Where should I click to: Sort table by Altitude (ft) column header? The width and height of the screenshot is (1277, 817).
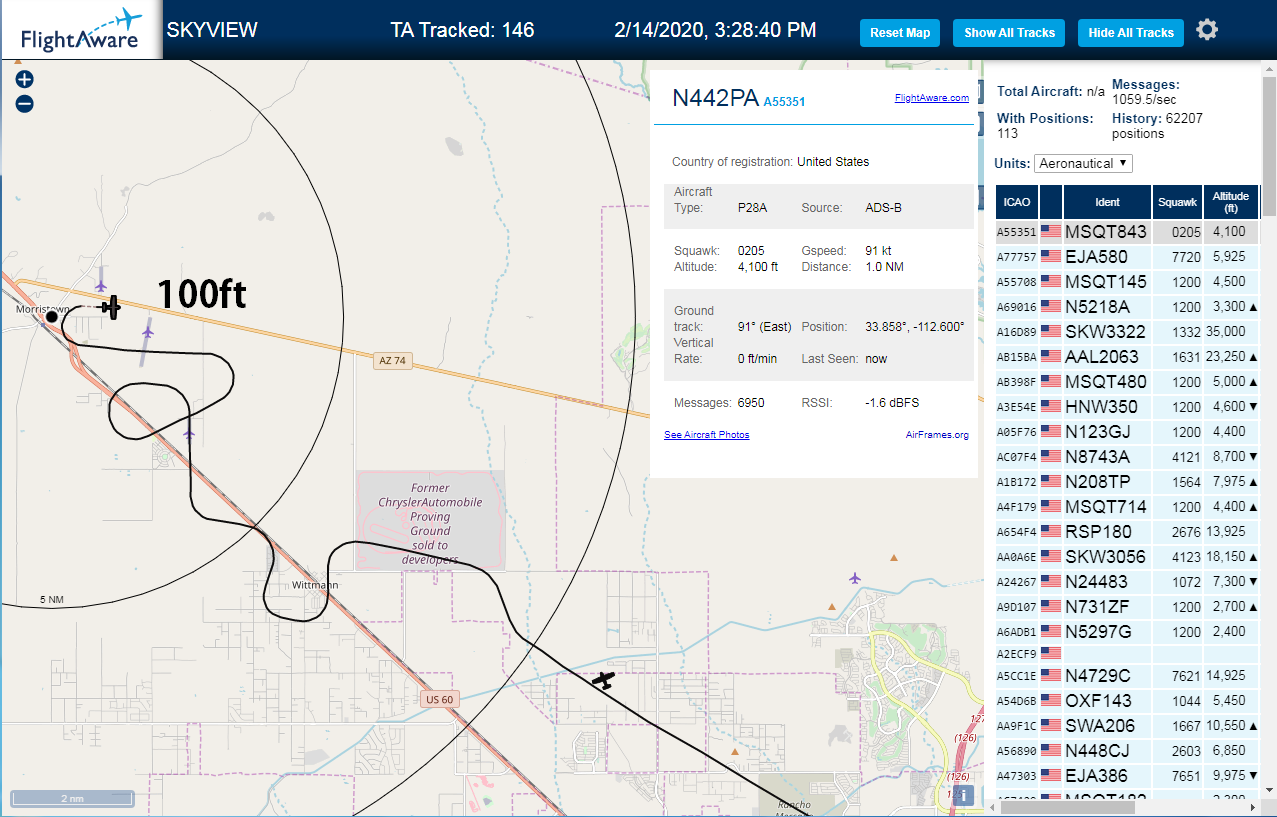tap(1231, 202)
